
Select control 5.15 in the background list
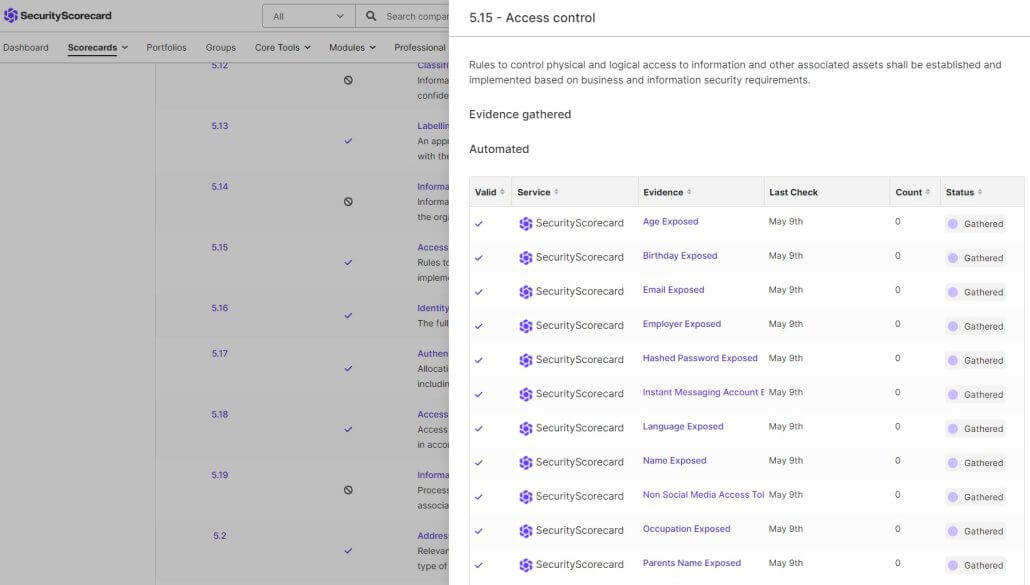[x=220, y=248]
